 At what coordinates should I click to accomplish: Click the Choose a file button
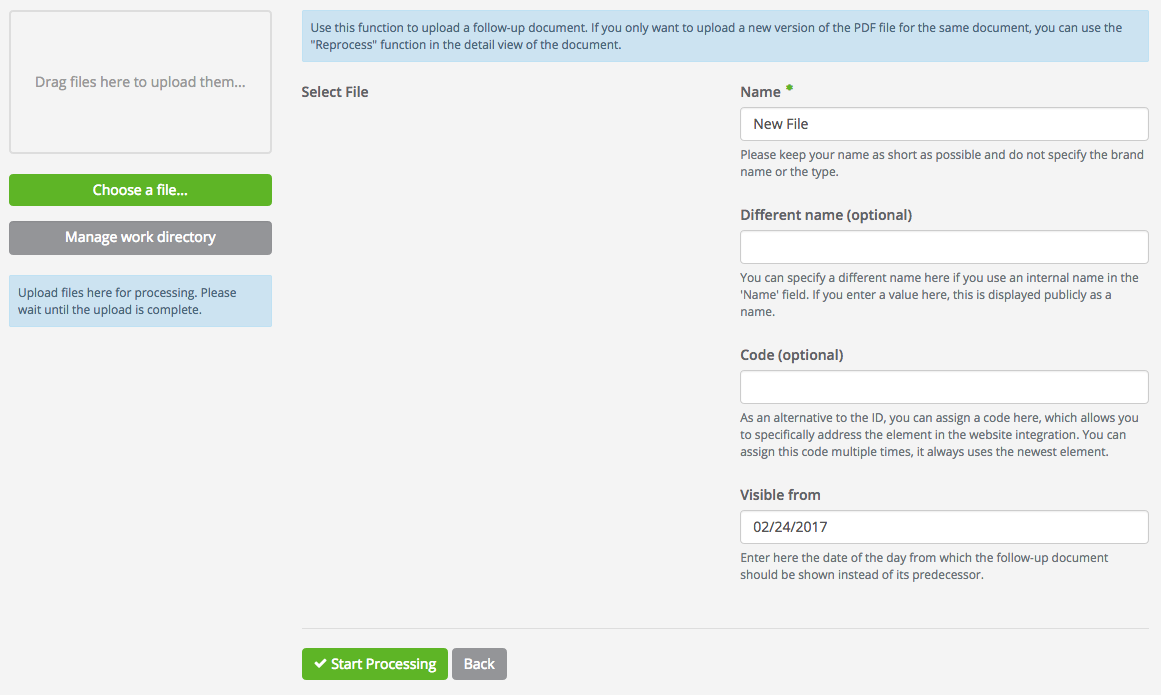(x=140, y=190)
